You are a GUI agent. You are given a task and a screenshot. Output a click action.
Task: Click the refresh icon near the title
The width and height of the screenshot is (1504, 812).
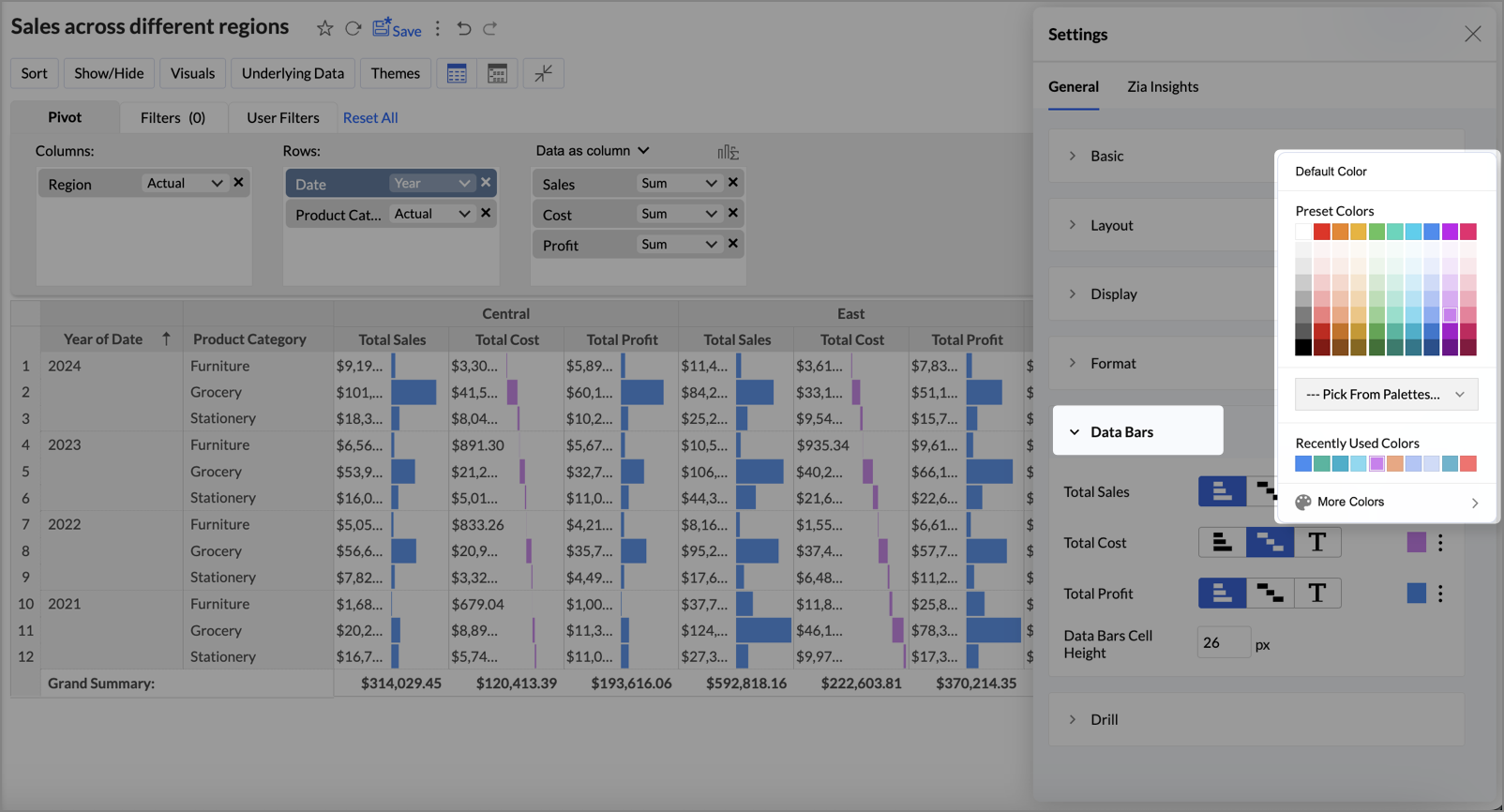pos(353,28)
